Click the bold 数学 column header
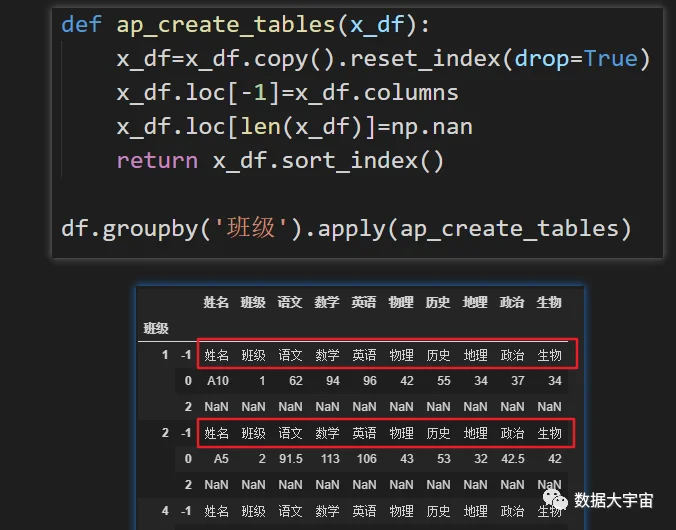676x530 pixels. pos(327,302)
